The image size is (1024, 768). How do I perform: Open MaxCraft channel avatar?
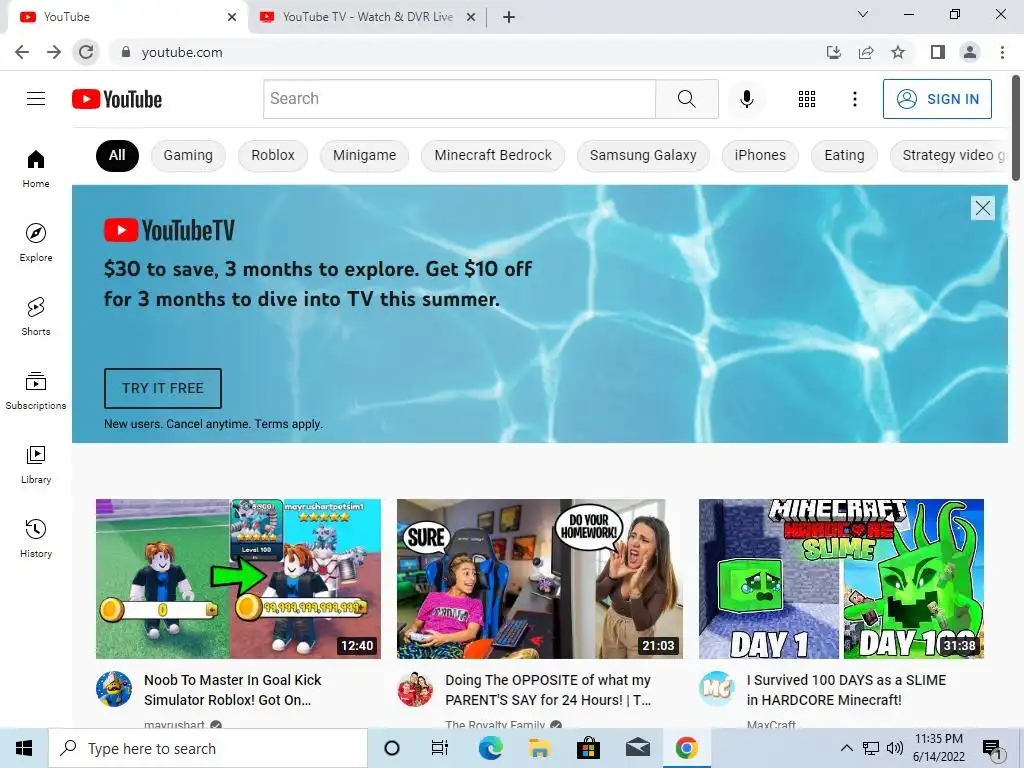[716, 689]
